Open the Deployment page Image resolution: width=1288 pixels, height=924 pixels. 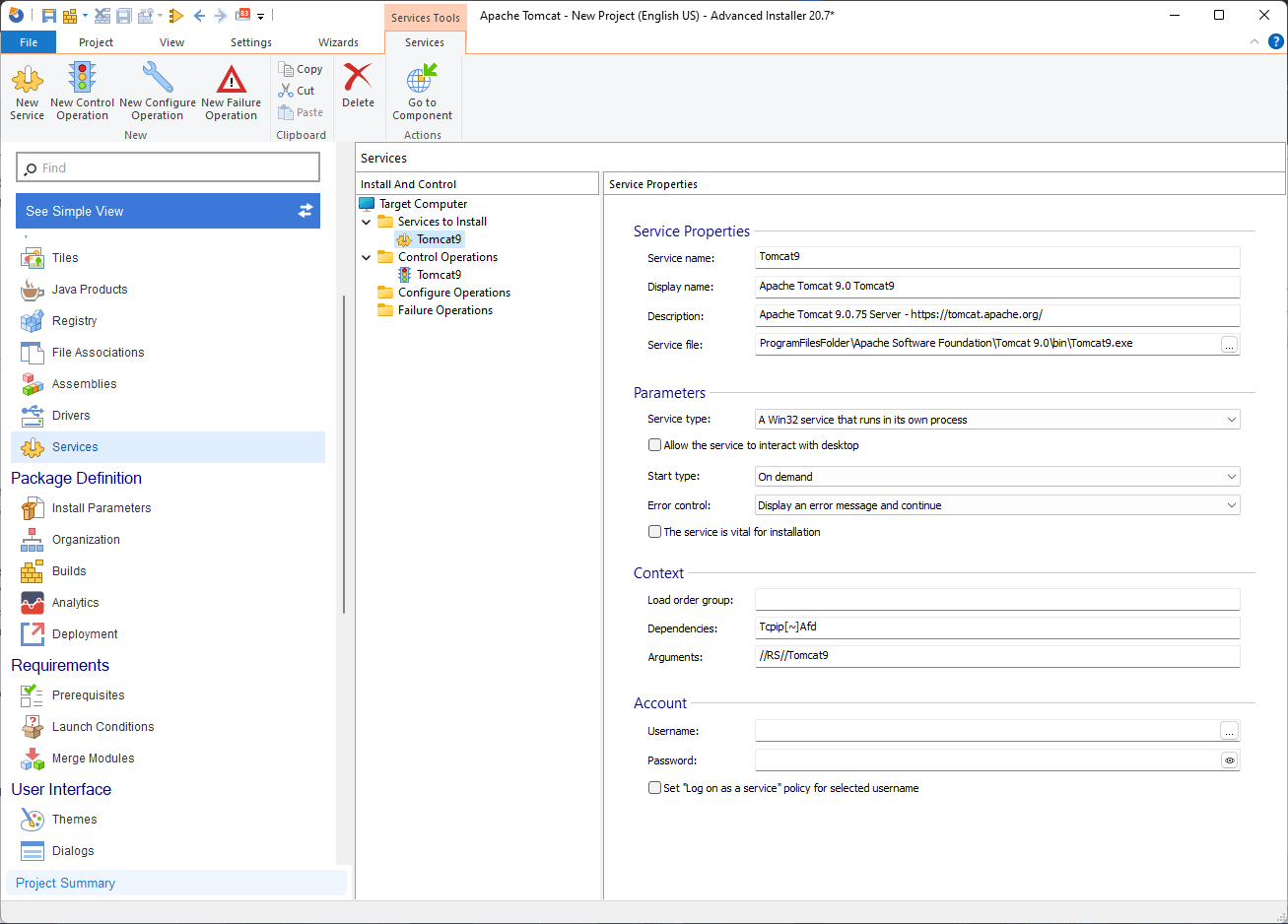(85, 634)
